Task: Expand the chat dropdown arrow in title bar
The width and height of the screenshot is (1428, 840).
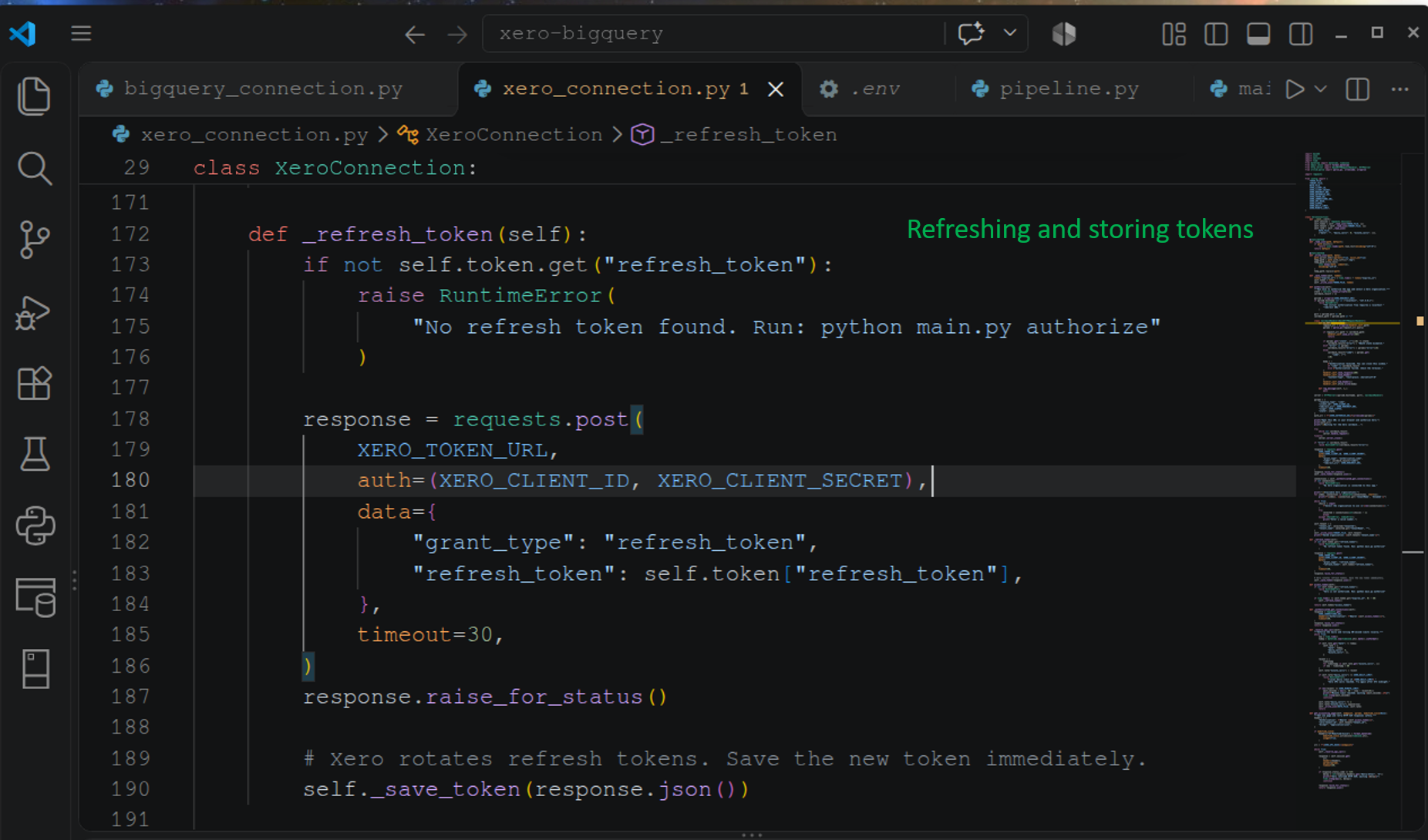Action: (x=1010, y=33)
